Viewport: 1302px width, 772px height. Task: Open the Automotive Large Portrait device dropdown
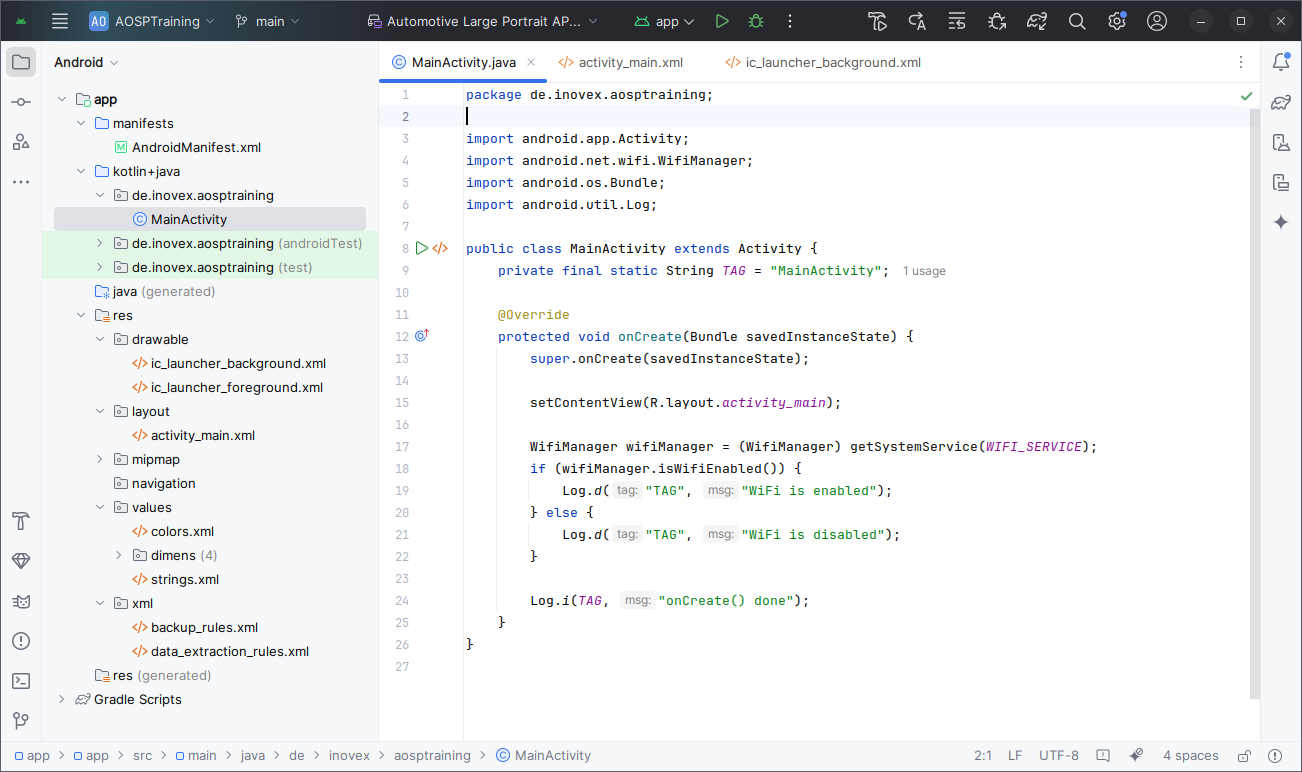click(483, 21)
